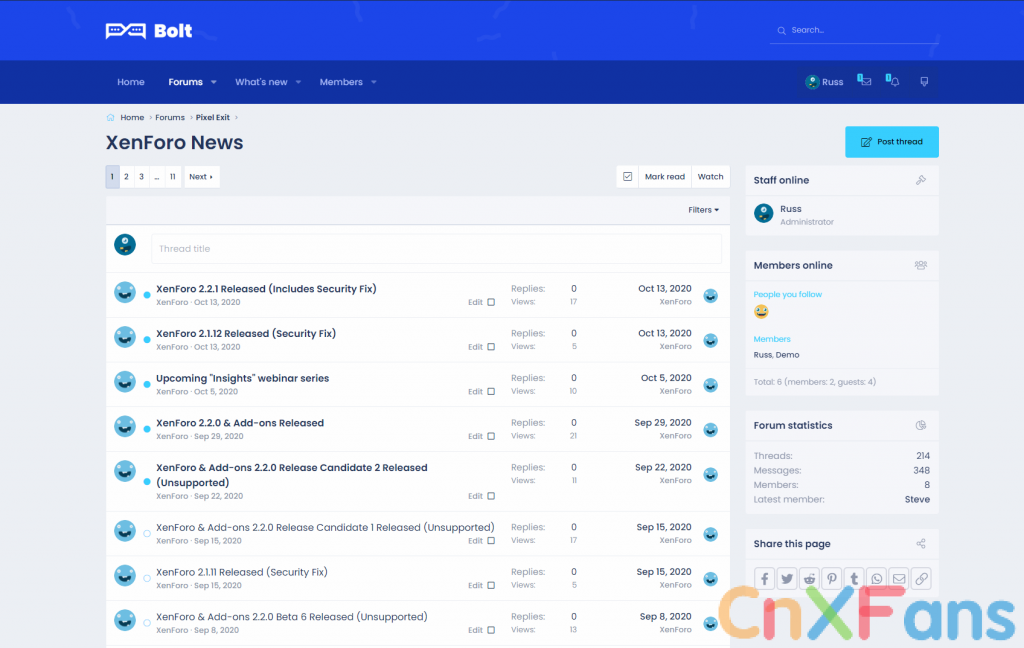Open the Members nav item
Viewport: 1024px width, 648px height.
[x=341, y=82]
